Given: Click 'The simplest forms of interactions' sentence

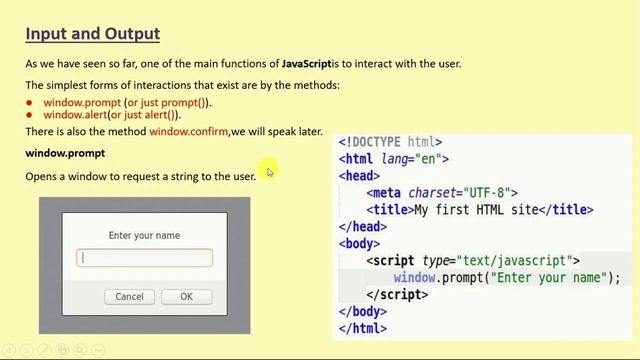Looking at the screenshot, I should click(x=182, y=85).
